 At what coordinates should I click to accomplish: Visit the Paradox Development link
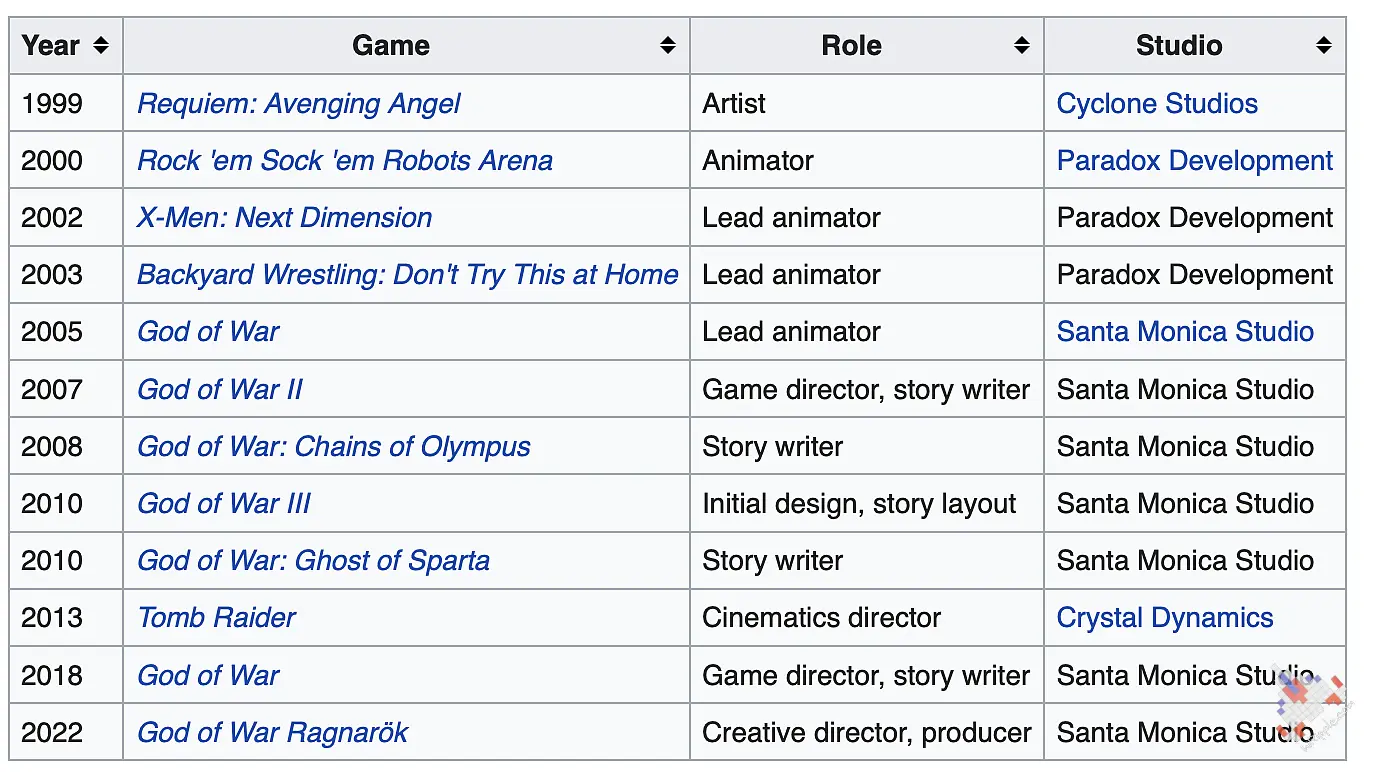pyautogui.click(x=1195, y=161)
